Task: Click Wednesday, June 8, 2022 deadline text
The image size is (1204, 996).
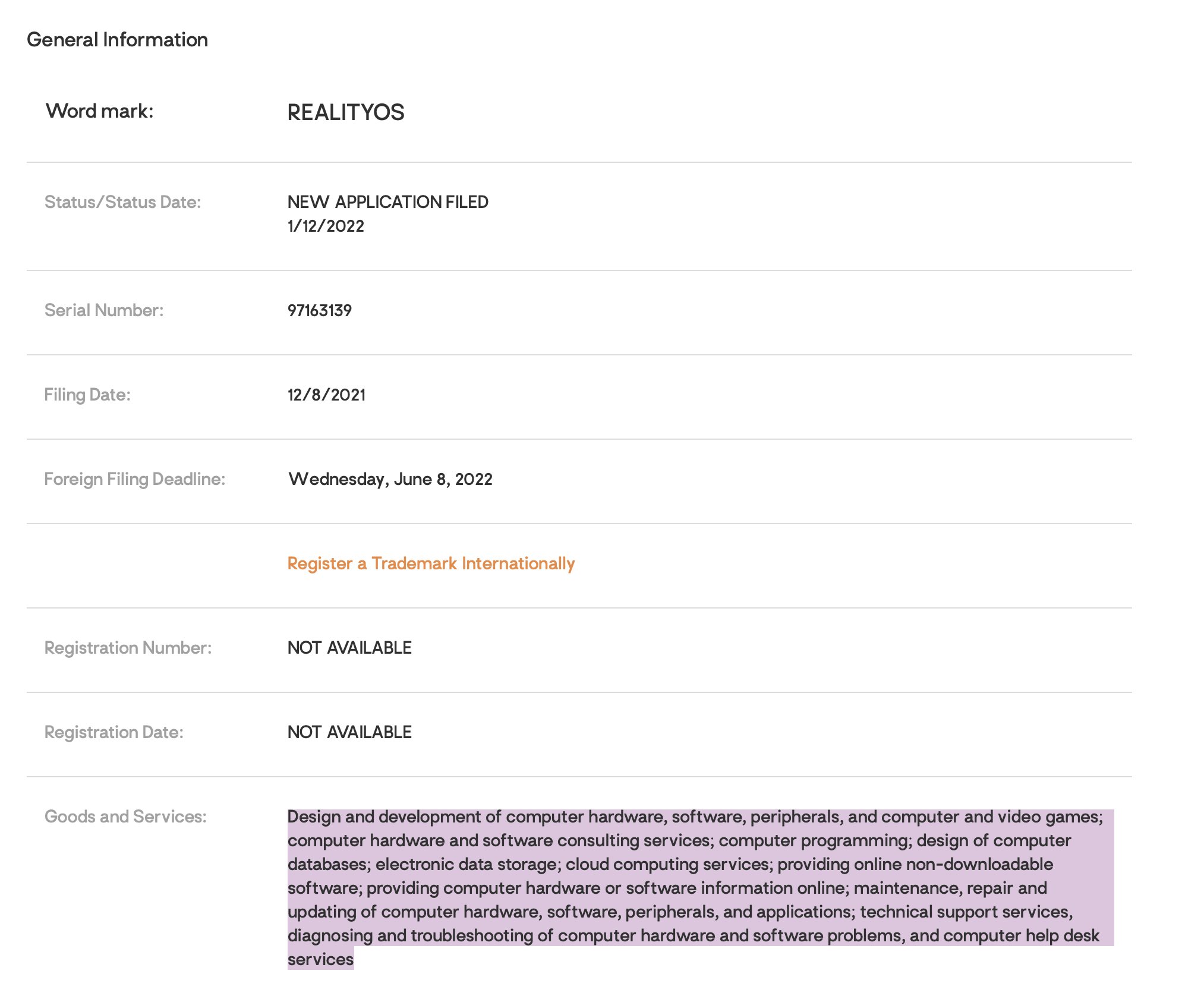Action: coord(390,479)
